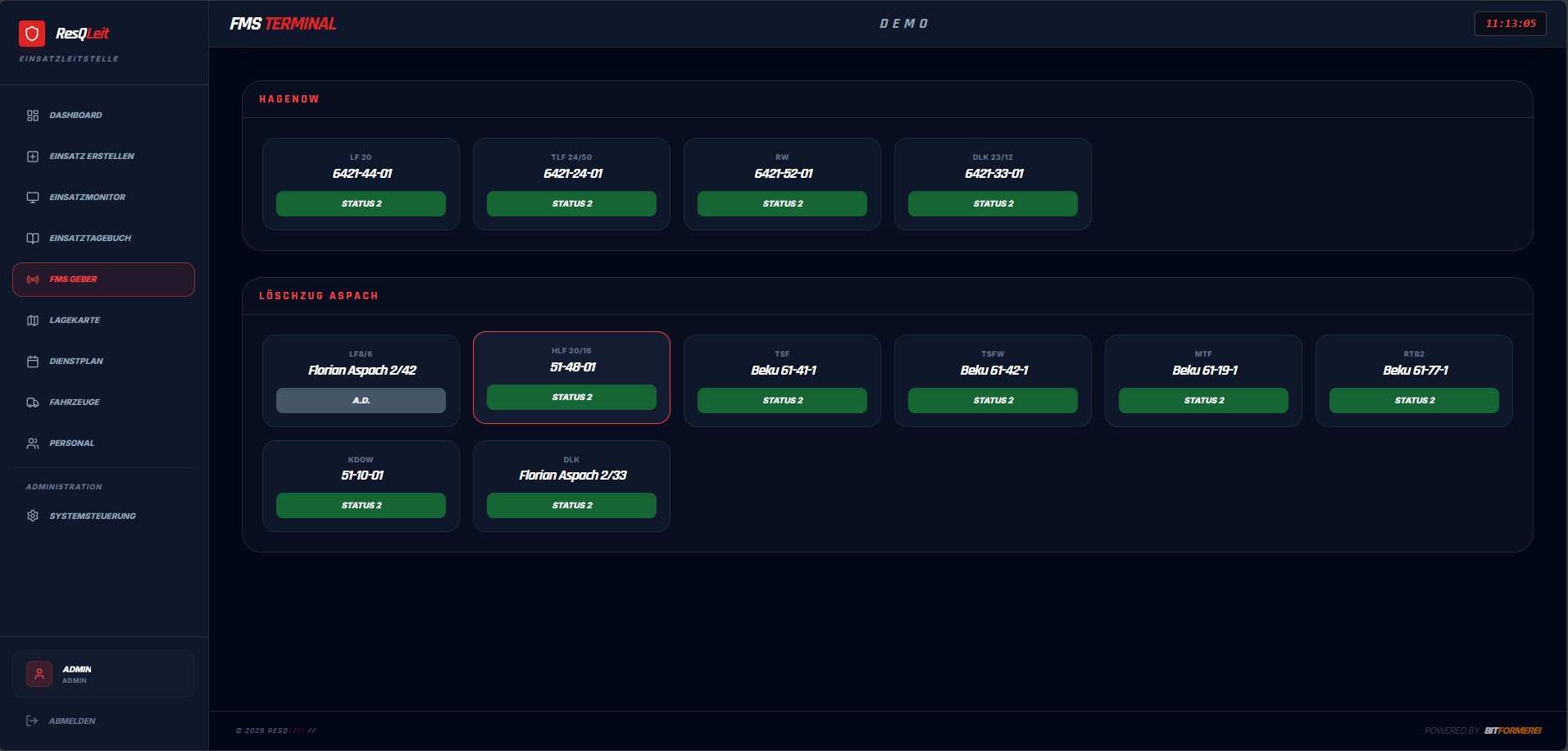Click Status 2 for Beku 61-77-1
This screenshot has height=751, width=1568.
[x=1414, y=400]
